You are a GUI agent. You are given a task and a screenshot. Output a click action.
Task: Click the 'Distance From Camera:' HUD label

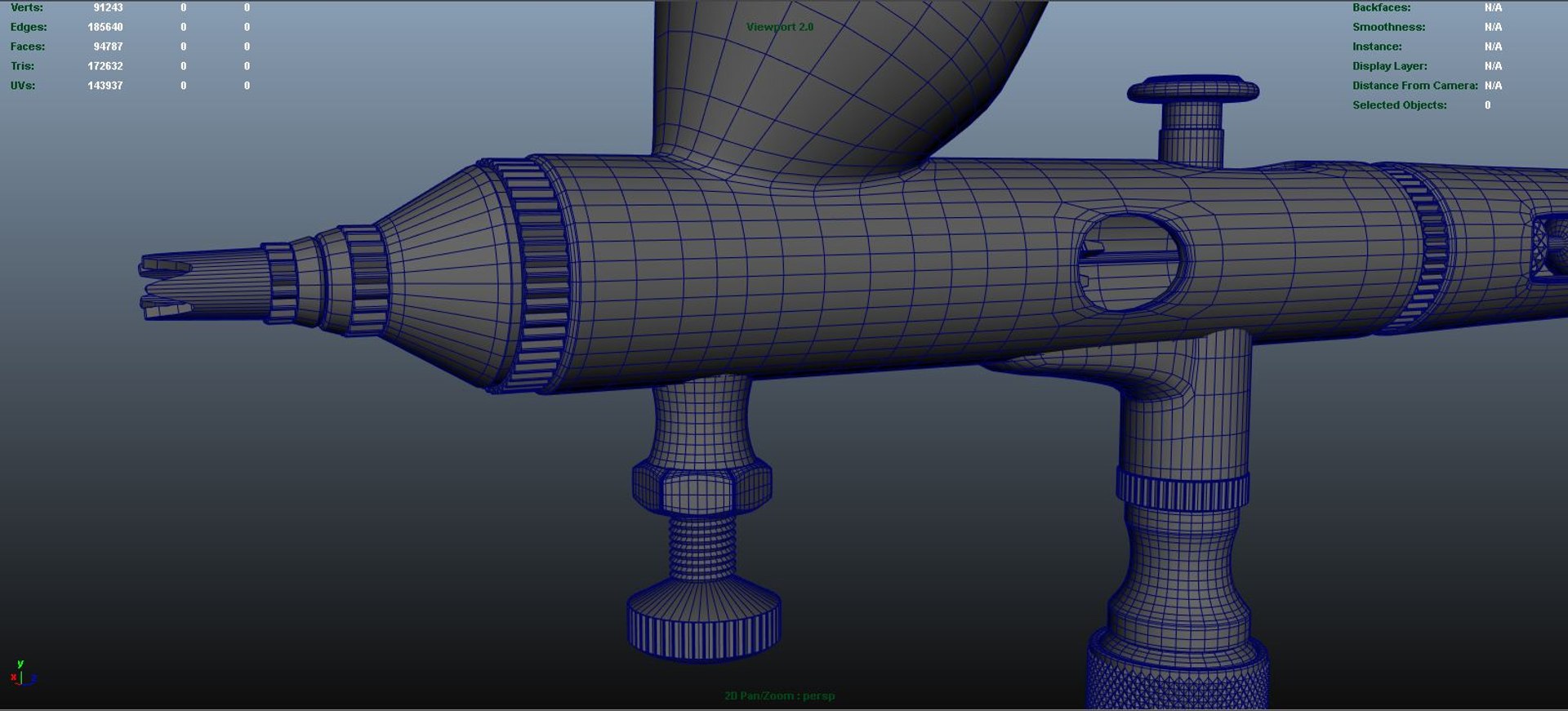coord(1414,86)
